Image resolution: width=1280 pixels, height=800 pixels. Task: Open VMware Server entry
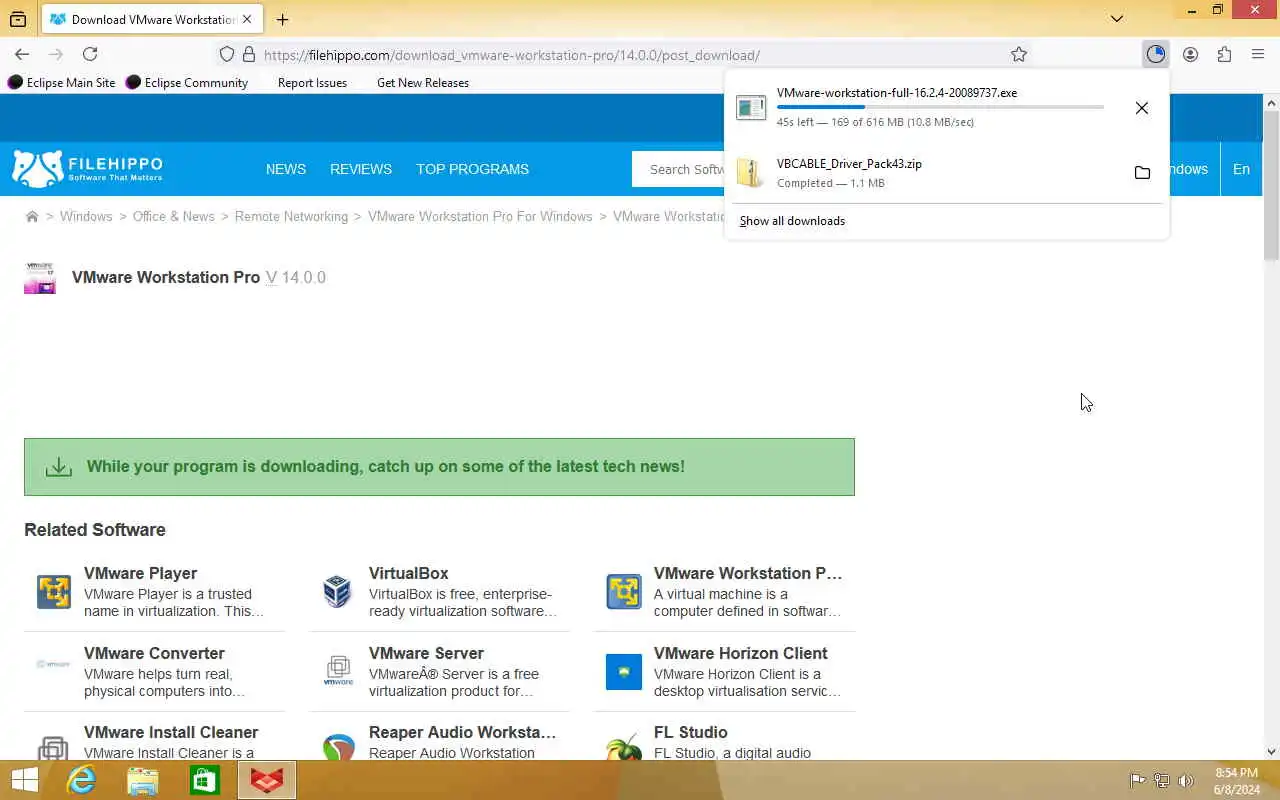click(x=426, y=653)
